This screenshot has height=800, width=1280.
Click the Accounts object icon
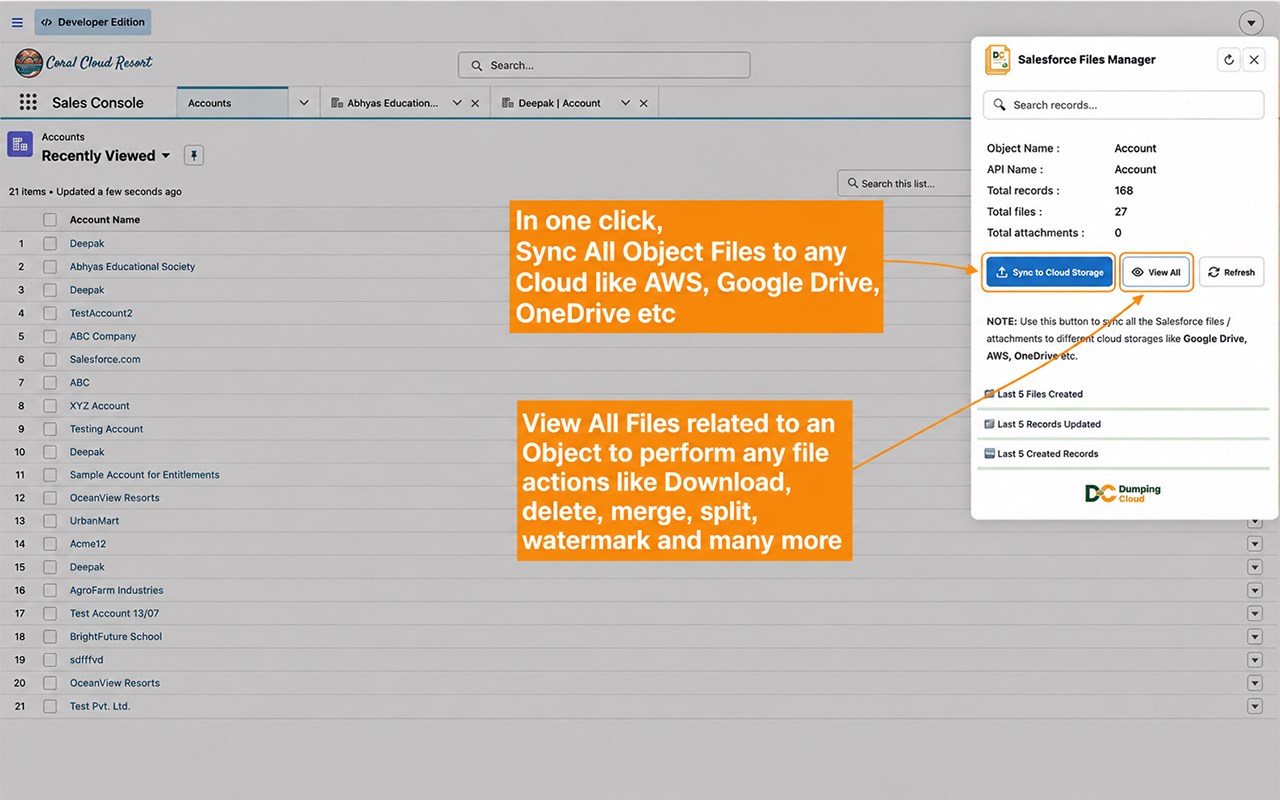point(20,145)
